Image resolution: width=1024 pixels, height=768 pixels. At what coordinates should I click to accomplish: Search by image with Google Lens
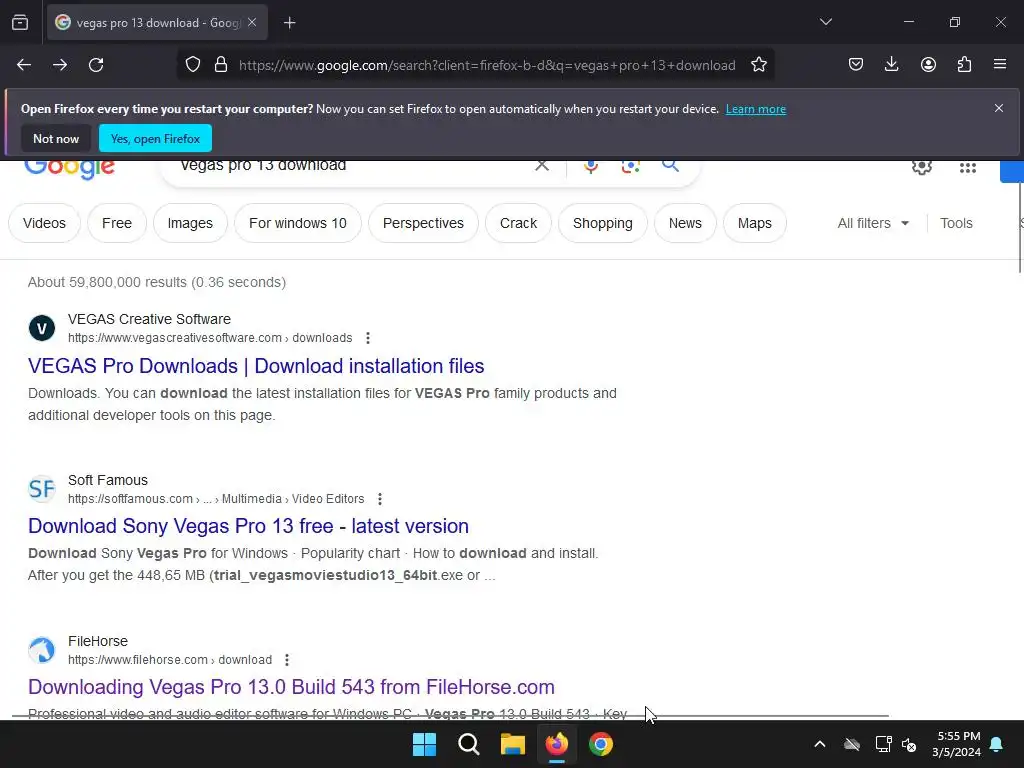[630, 166]
